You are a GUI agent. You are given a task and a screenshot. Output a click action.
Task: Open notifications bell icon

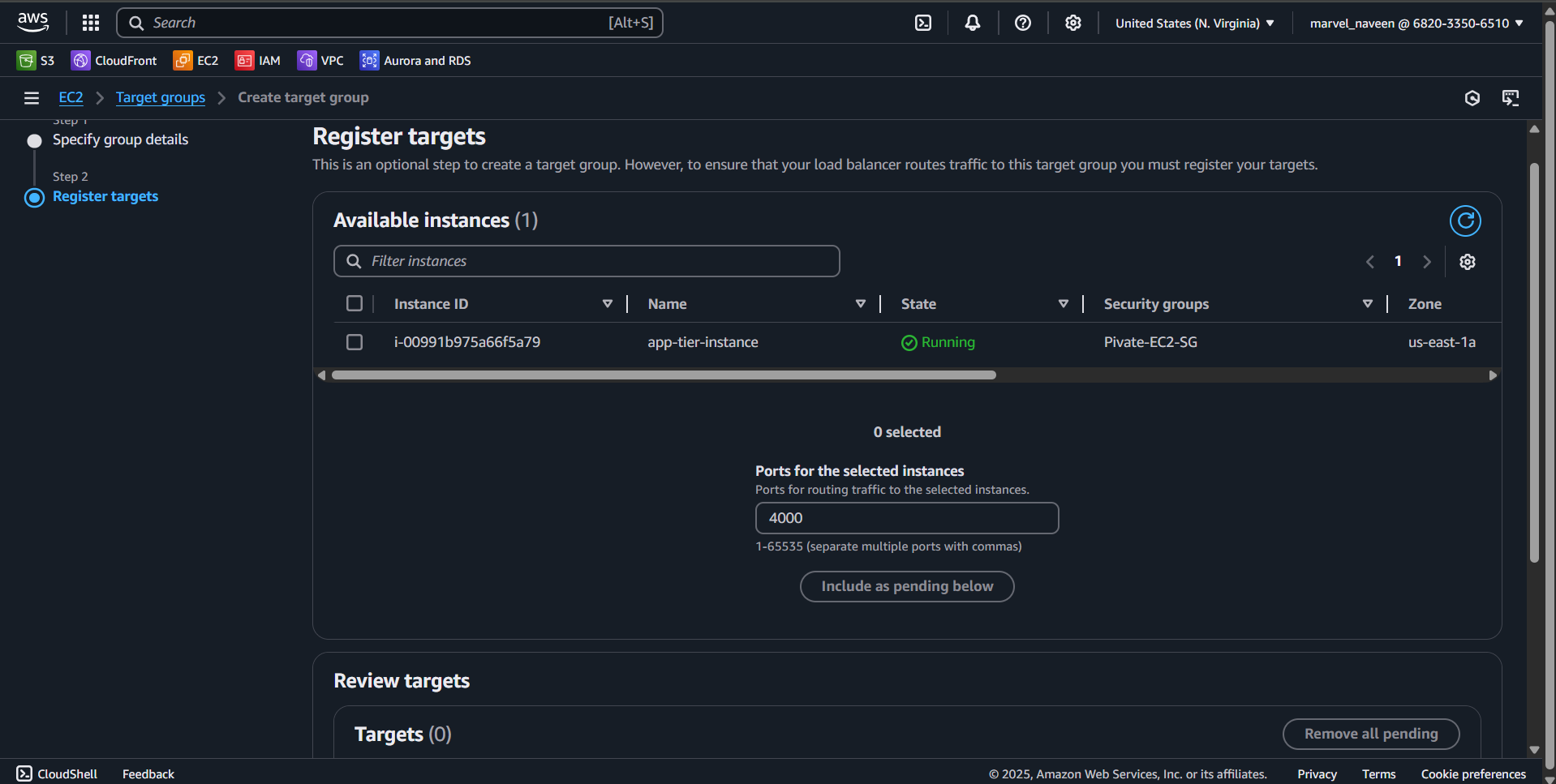[973, 23]
